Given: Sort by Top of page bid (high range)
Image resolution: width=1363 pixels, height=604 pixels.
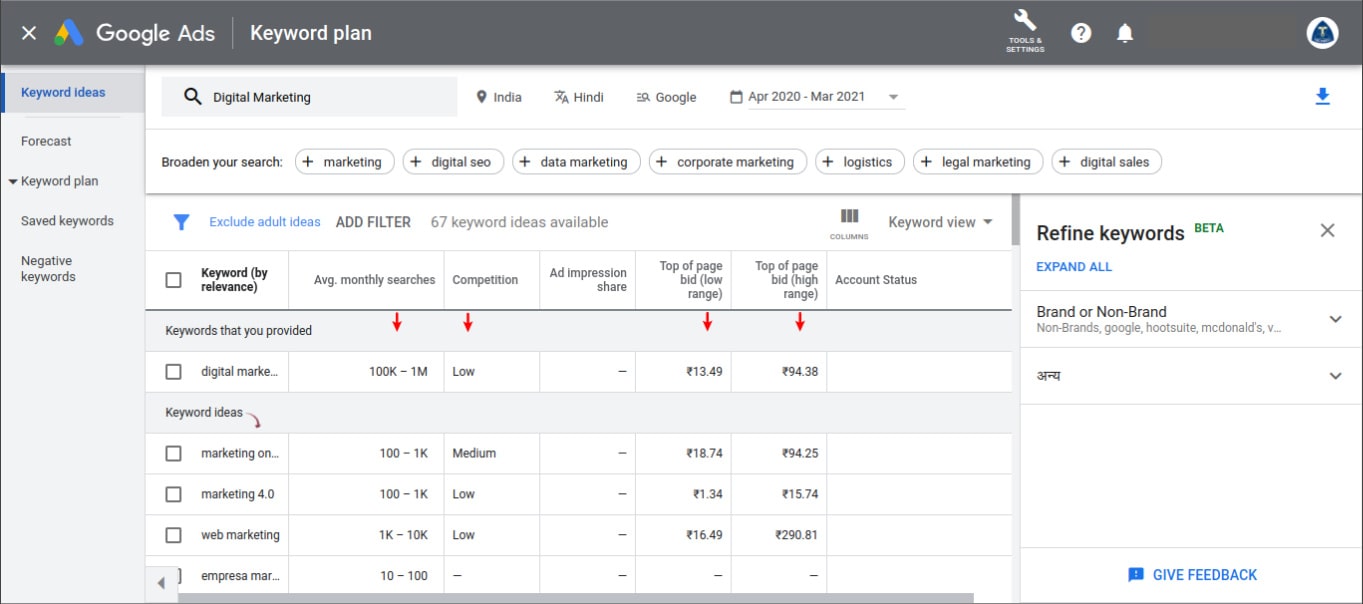Looking at the screenshot, I should [786, 280].
